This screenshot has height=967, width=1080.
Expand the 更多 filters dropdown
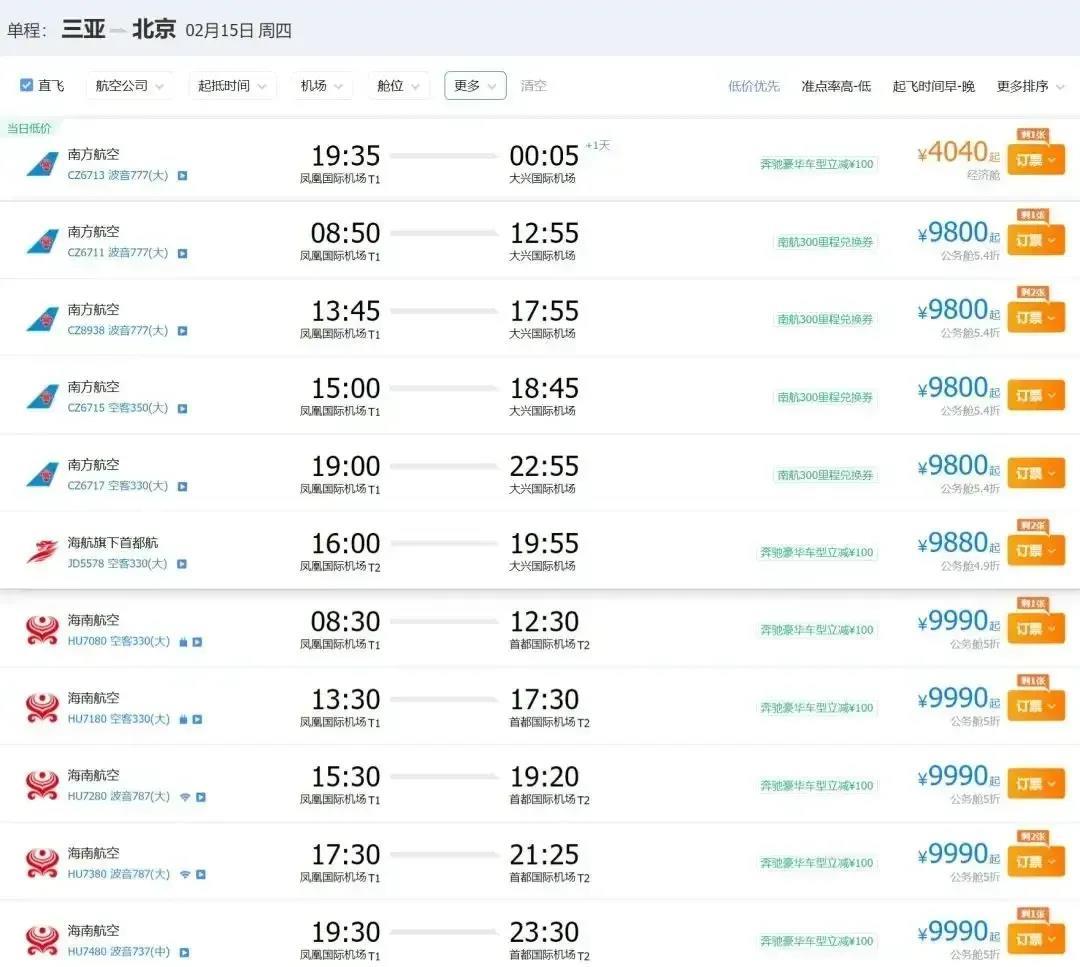coord(475,85)
